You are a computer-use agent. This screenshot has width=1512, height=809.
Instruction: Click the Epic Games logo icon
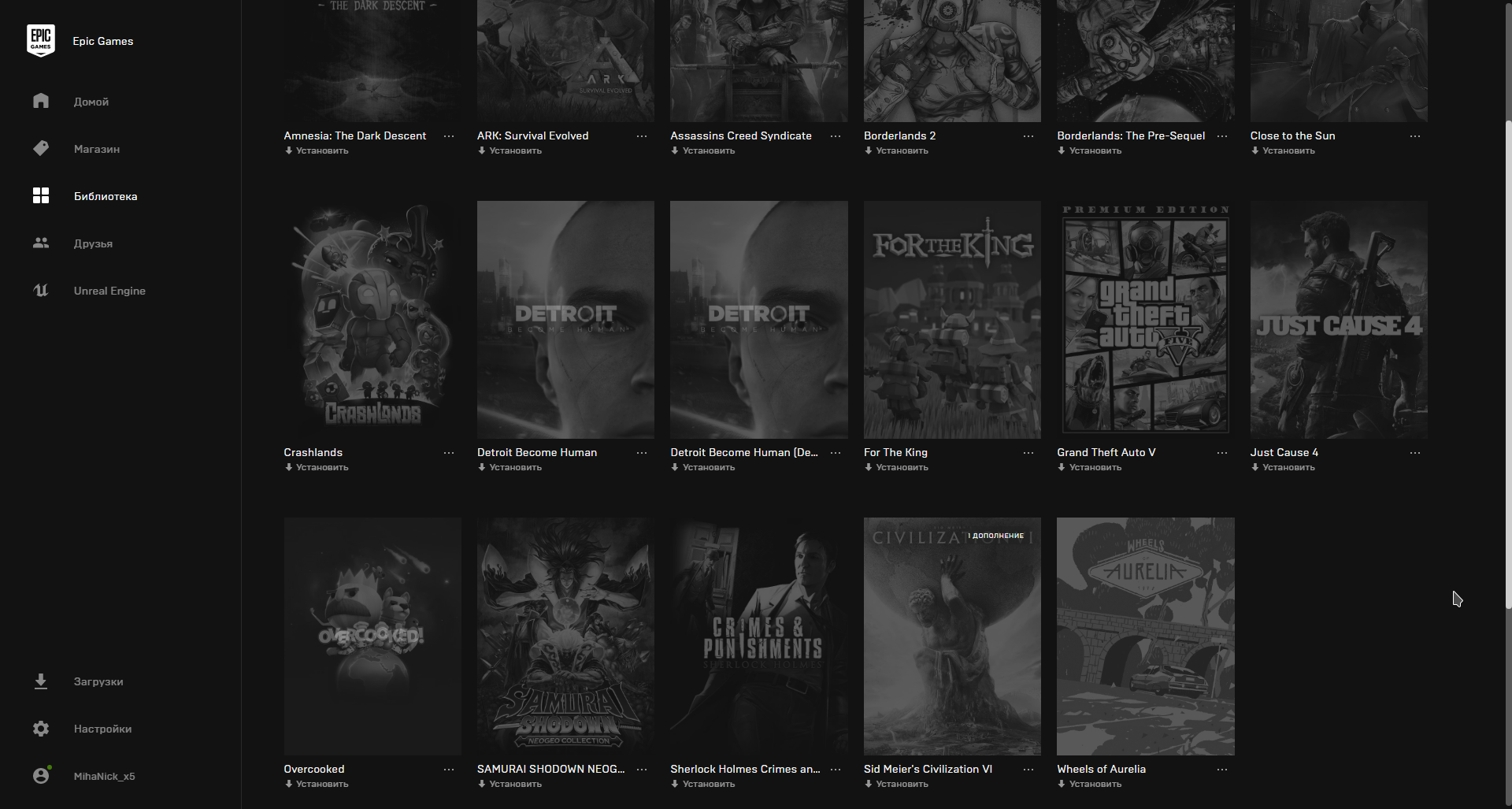tap(41, 41)
